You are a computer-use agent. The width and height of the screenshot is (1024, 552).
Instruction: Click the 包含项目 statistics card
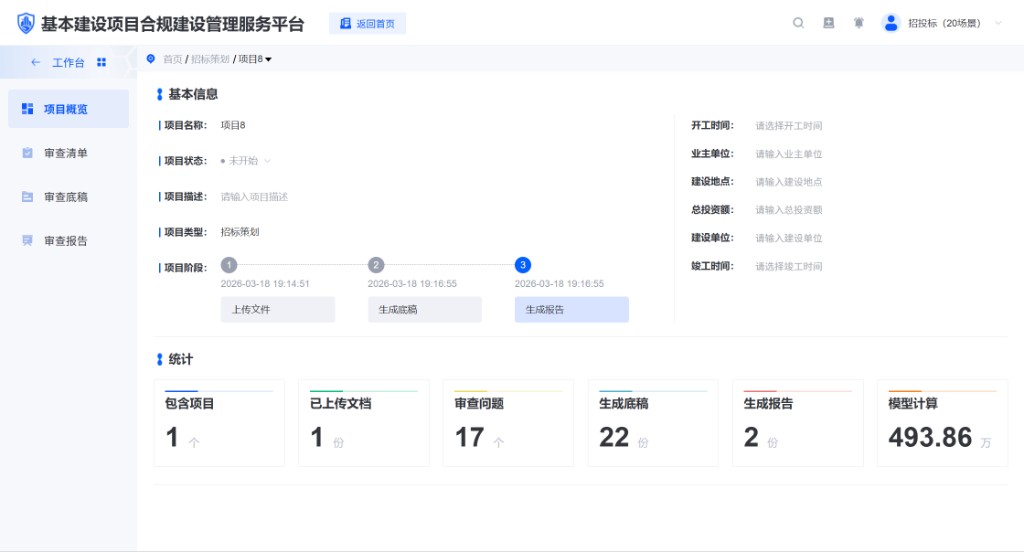click(219, 423)
